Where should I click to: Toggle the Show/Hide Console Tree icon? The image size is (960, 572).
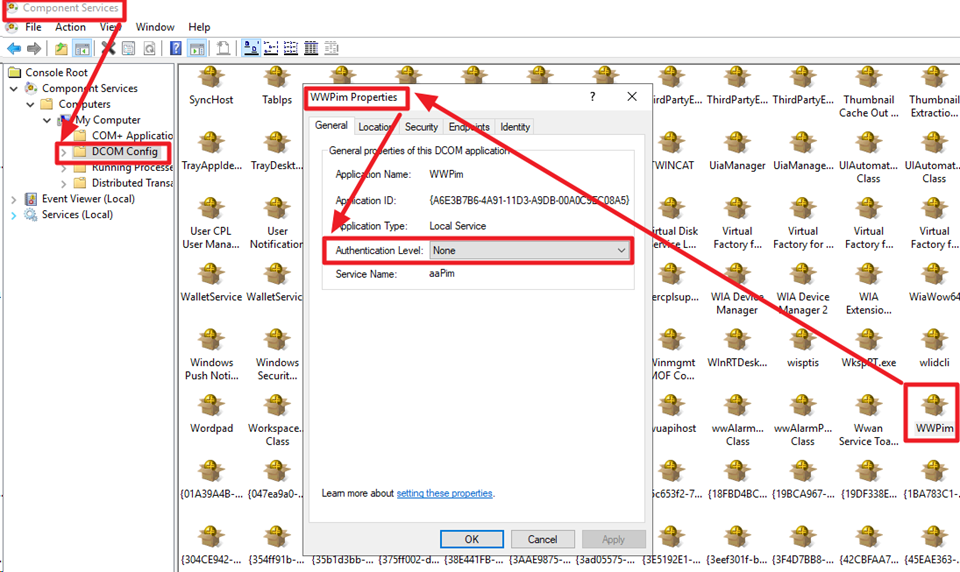pos(82,48)
